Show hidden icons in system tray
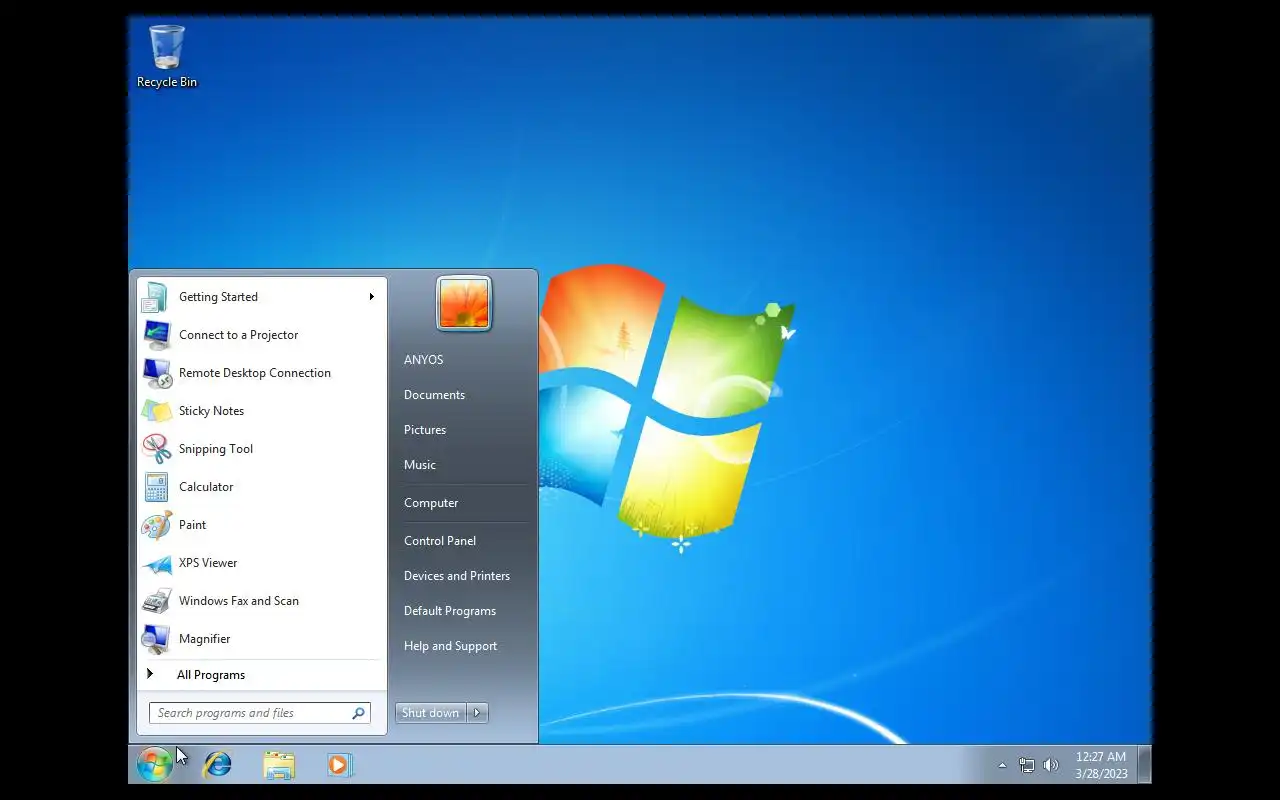This screenshot has height=800, width=1280. click(x=1002, y=765)
